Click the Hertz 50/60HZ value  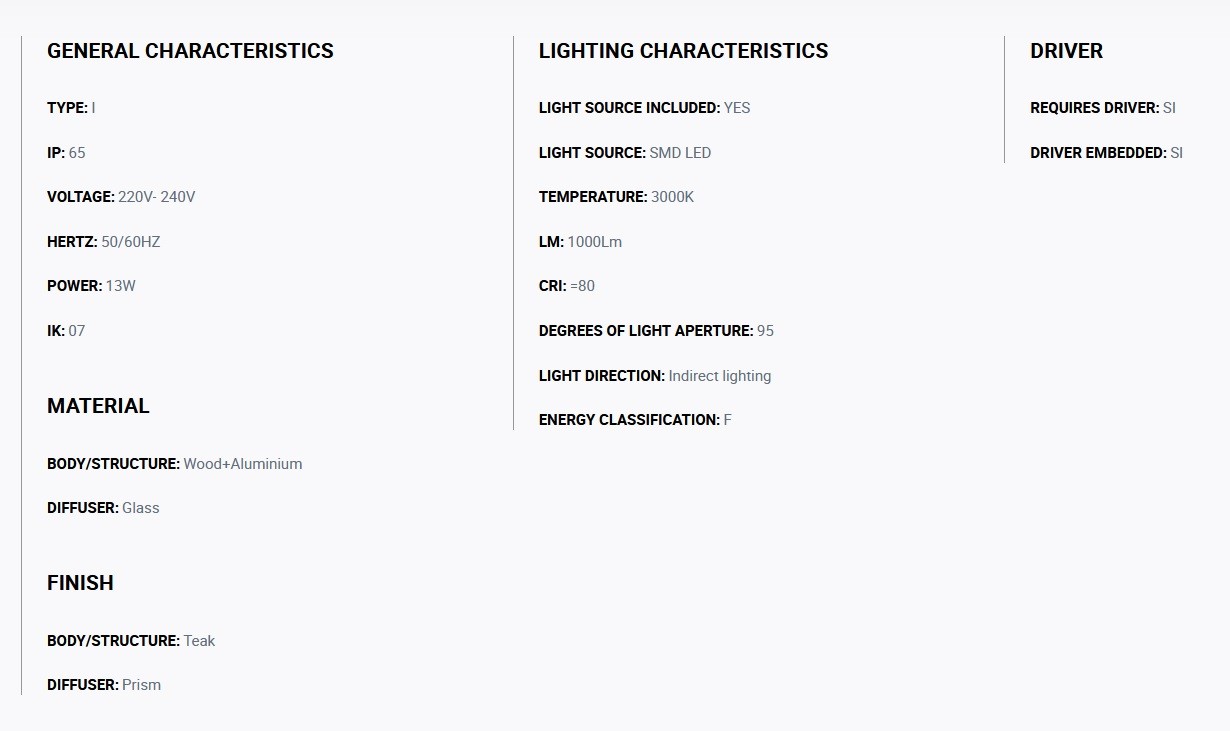pos(131,242)
